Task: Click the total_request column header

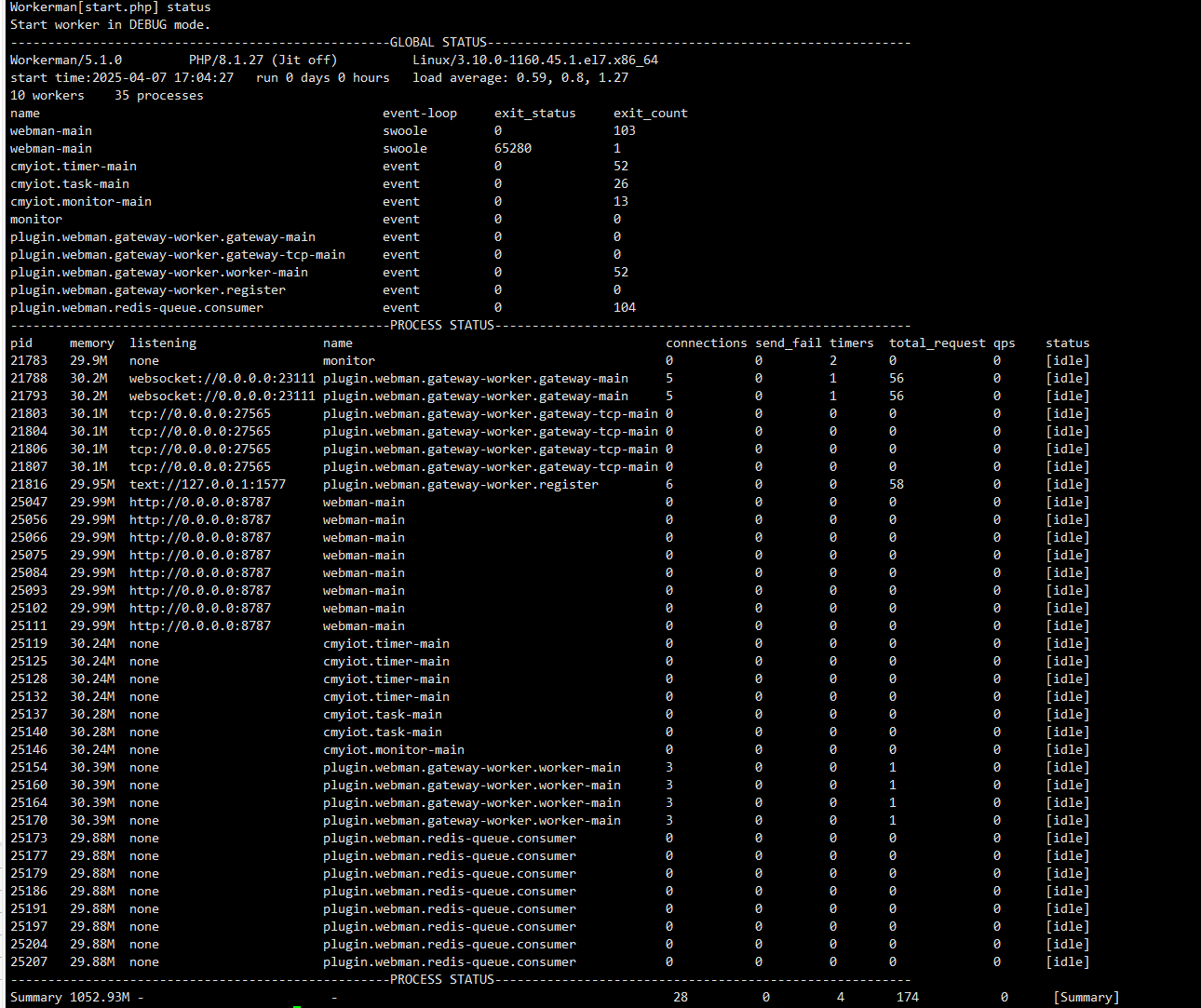Action: tap(938, 343)
